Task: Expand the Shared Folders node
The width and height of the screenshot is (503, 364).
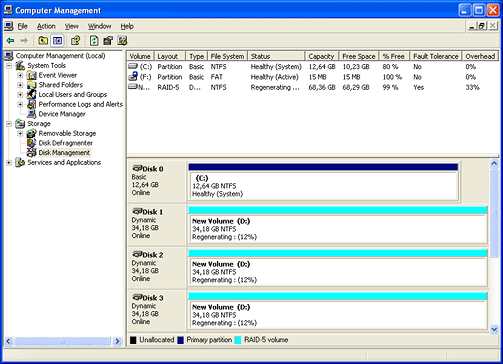Action: pos(20,85)
